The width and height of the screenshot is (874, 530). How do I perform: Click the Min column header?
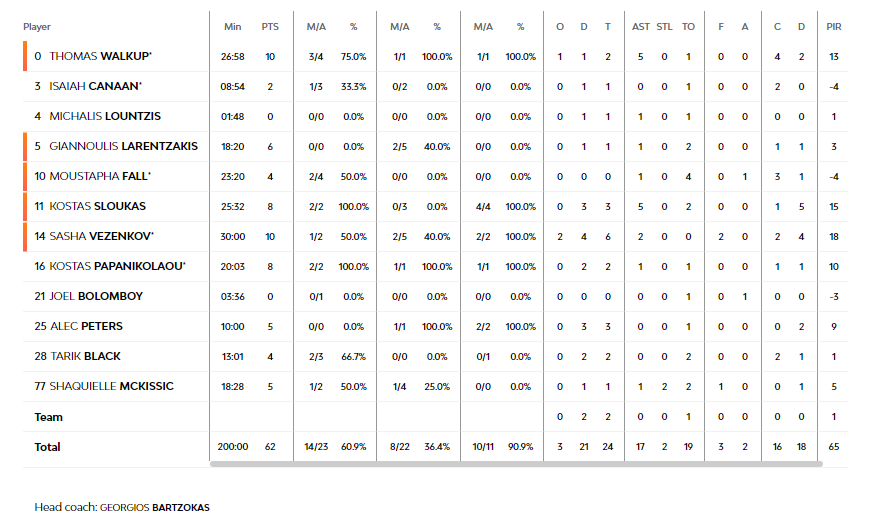click(232, 27)
